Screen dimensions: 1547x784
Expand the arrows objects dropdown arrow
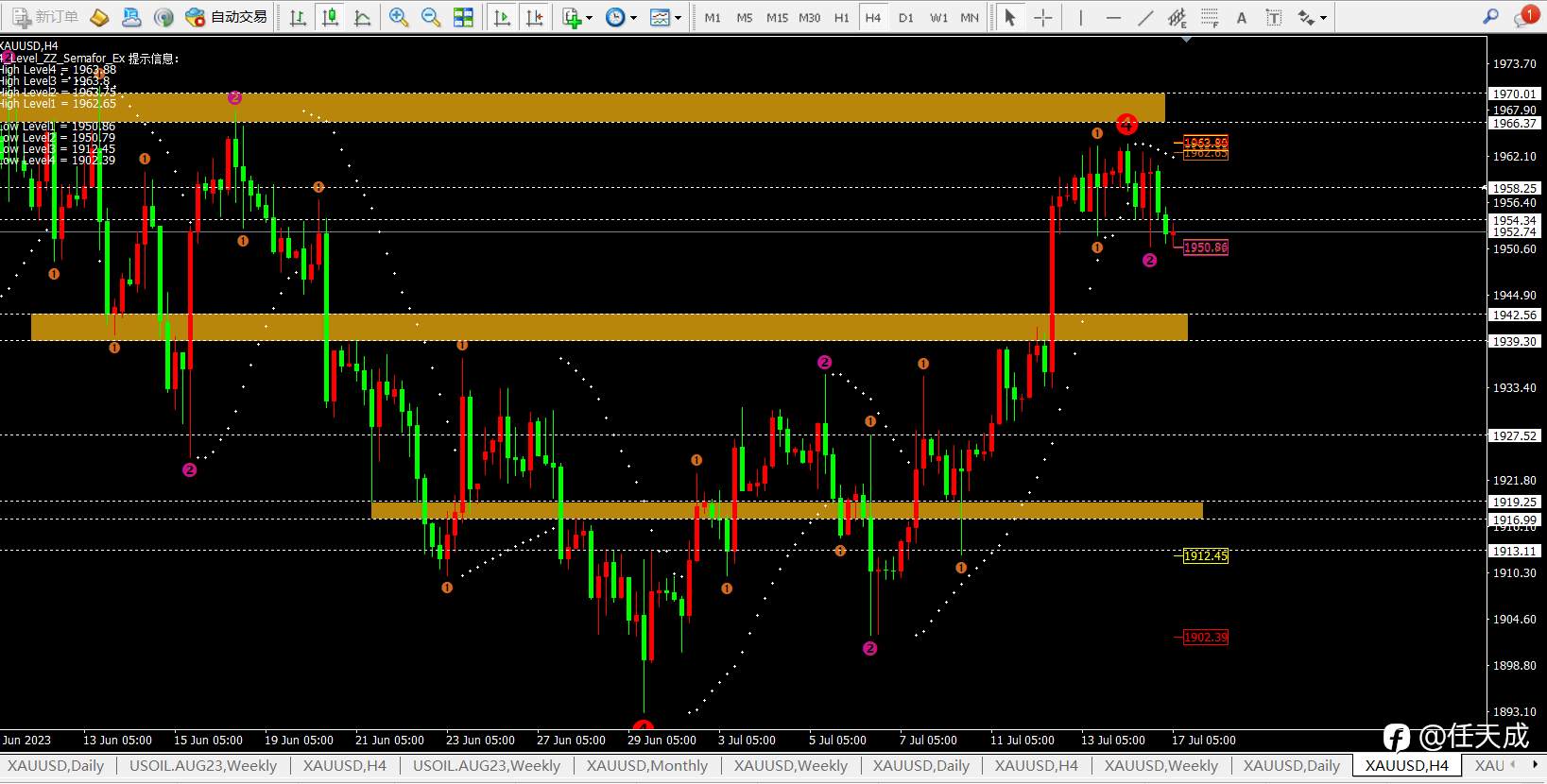pyautogui.click(x=1323, y=18)
